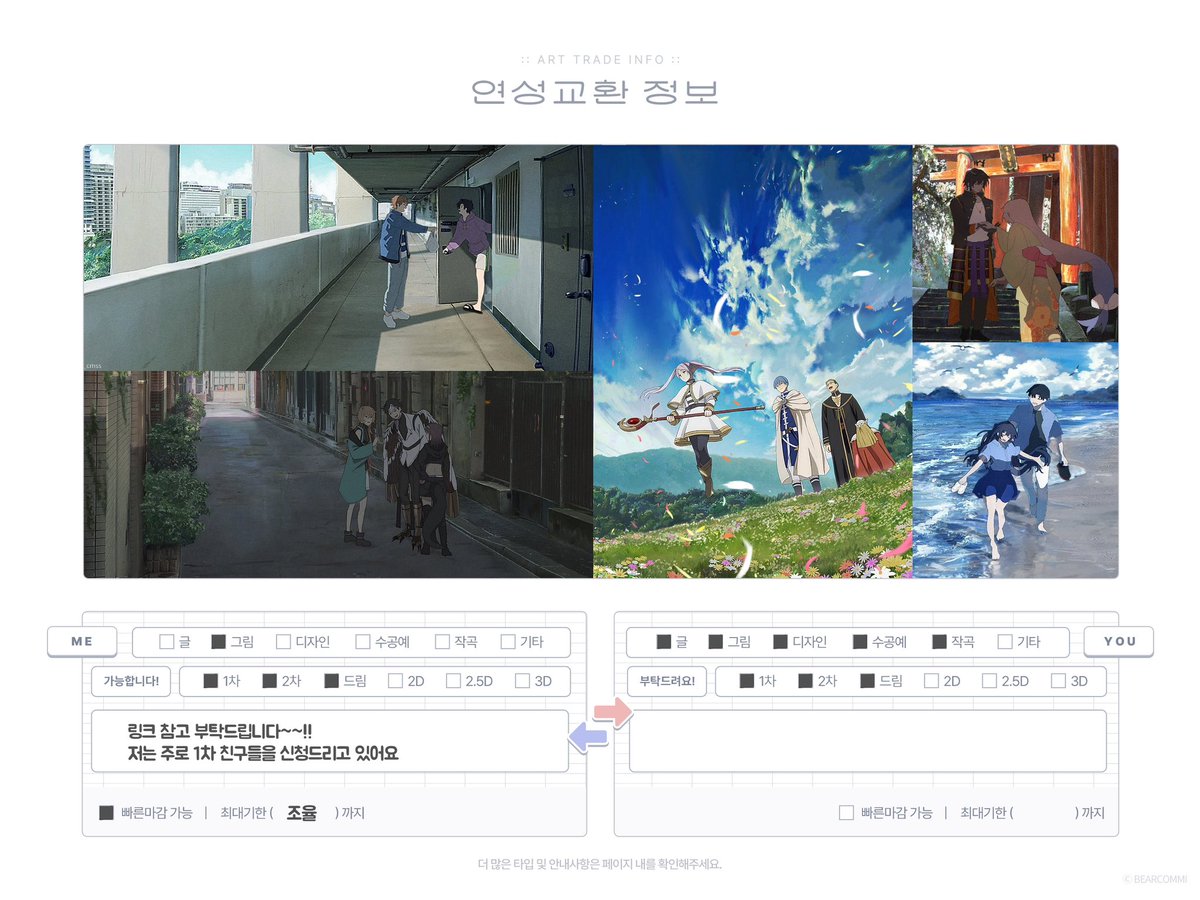Uncheck the YOU 글 checkbox
The width and height of the screenshot is (1200, 900).
point(663,642)
